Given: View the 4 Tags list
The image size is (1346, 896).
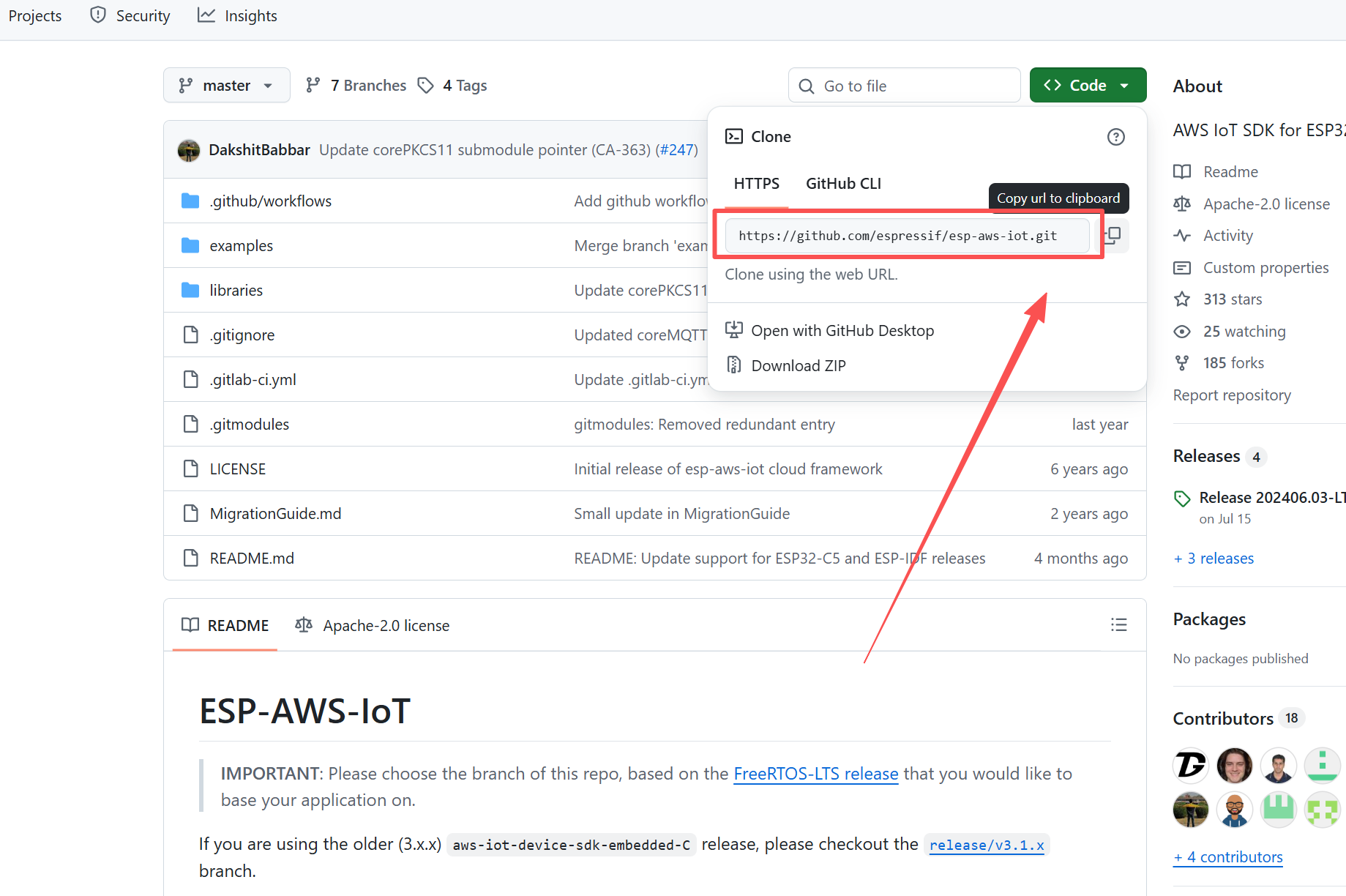Looking at the screenshot, I should click(x=452, y=86).
